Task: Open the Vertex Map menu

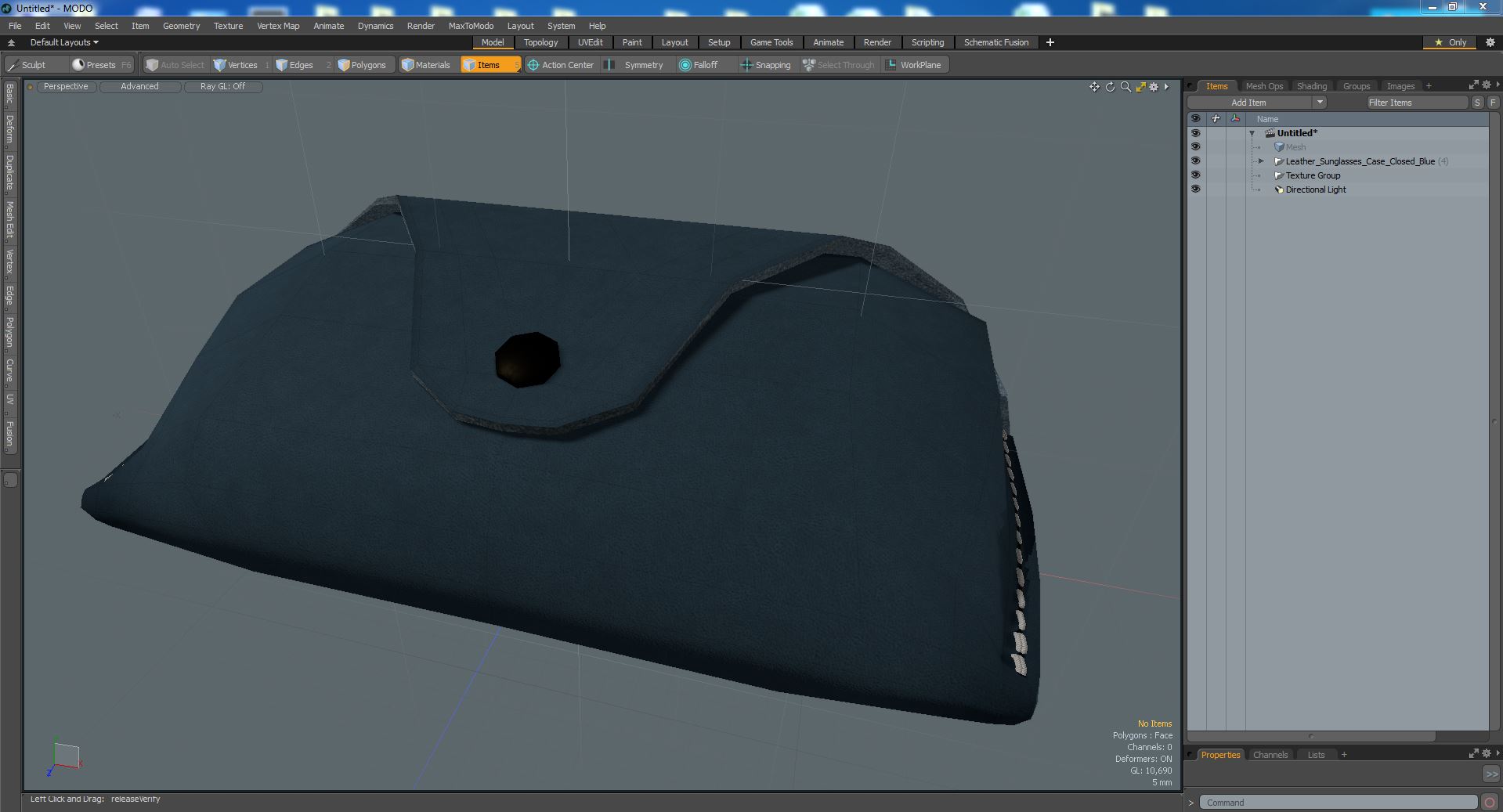Action: click(x=278, y=26)
